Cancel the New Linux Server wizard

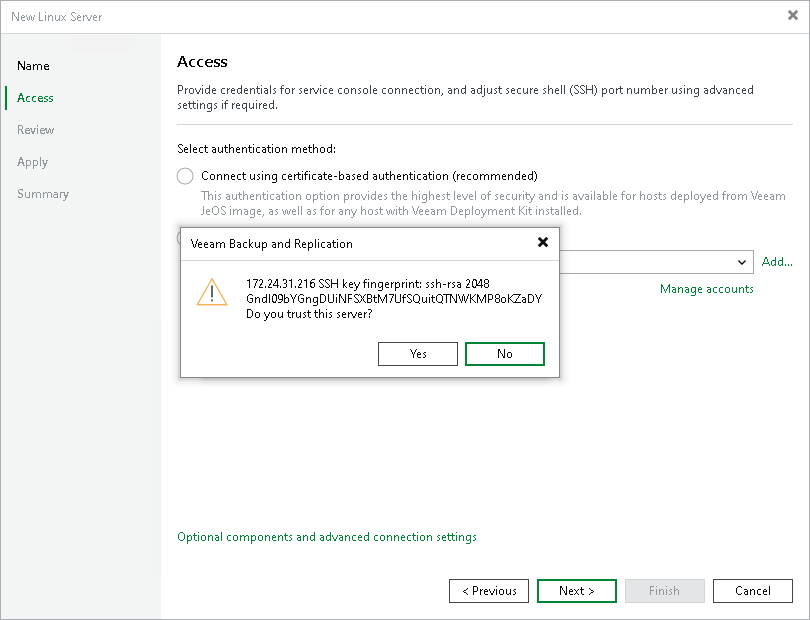click(753, 591)
